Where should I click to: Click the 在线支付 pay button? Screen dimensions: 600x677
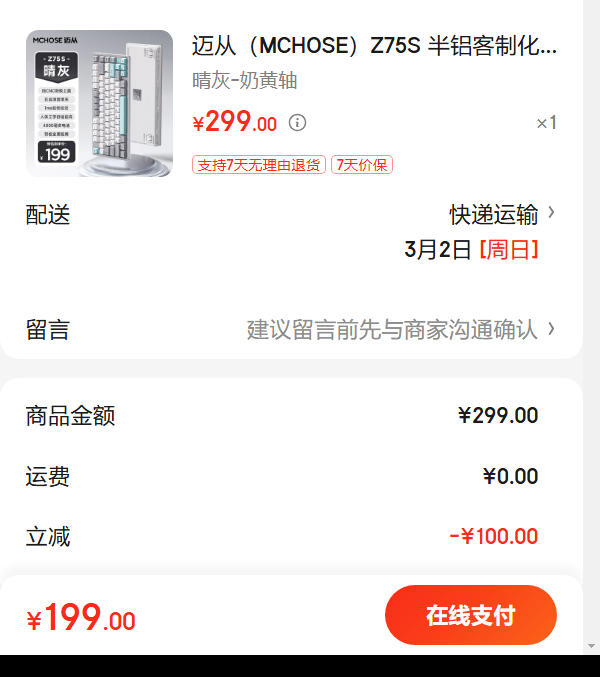pyautogui.click(x=471, y=615)
